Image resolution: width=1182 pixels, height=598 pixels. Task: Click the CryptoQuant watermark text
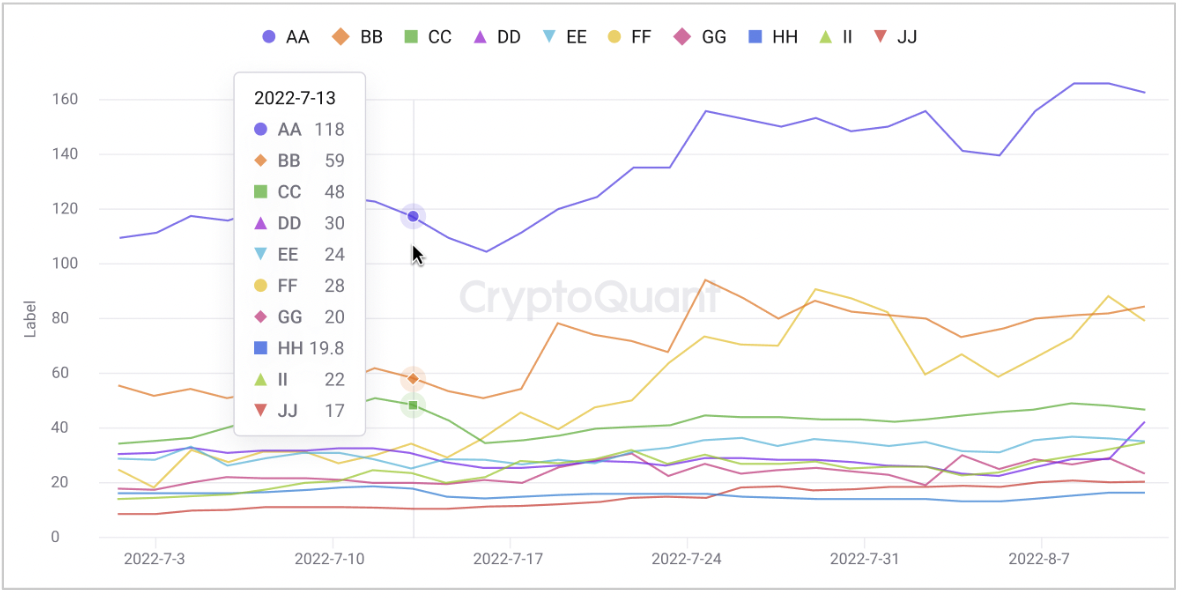[x=590, y=298]
